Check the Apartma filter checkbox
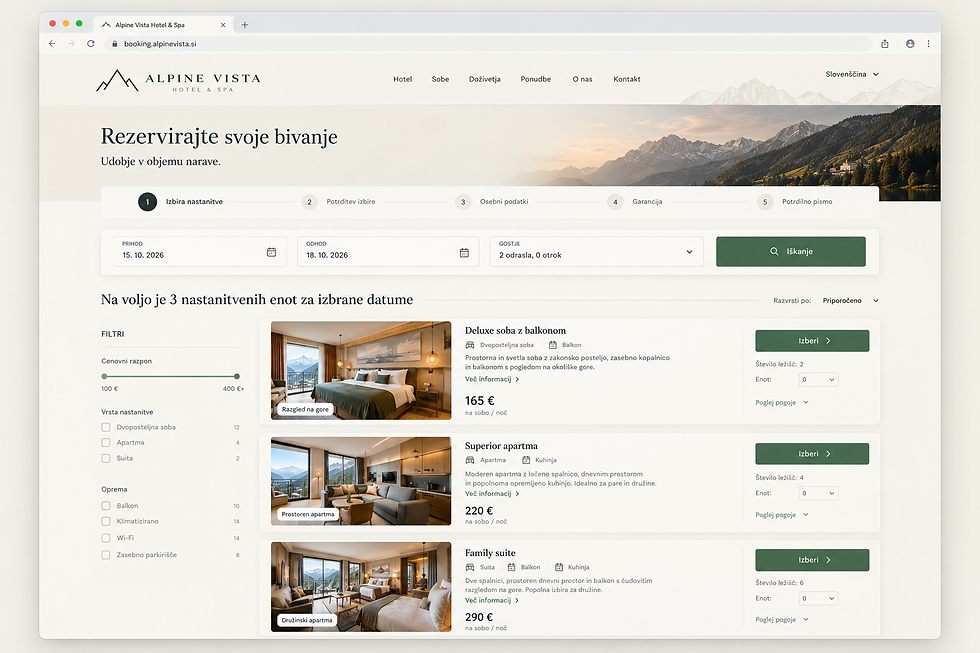Image resolution: width=980 pixels, height=653 pixels. click(x=106, y=442)
